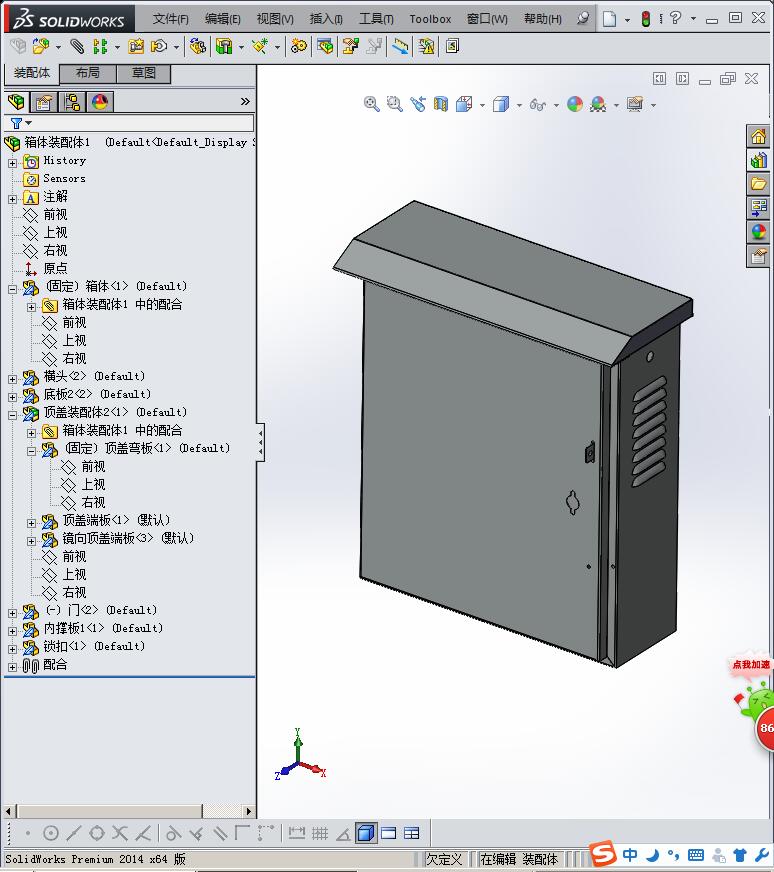Select the DisplayManager tab icon
The width and height of the screenshot is (774, 872).
coord(100,102)
